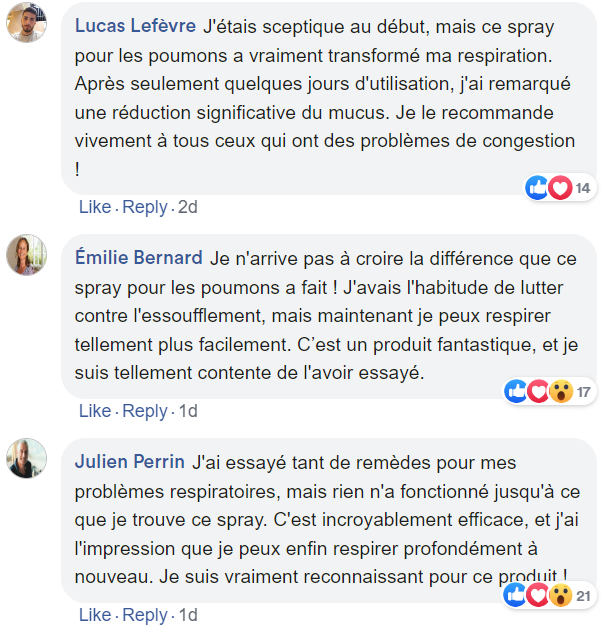Open Lucas Lefèvre's profile name link
This screenshot has height=627, width=609.
[x=135, y=23]
